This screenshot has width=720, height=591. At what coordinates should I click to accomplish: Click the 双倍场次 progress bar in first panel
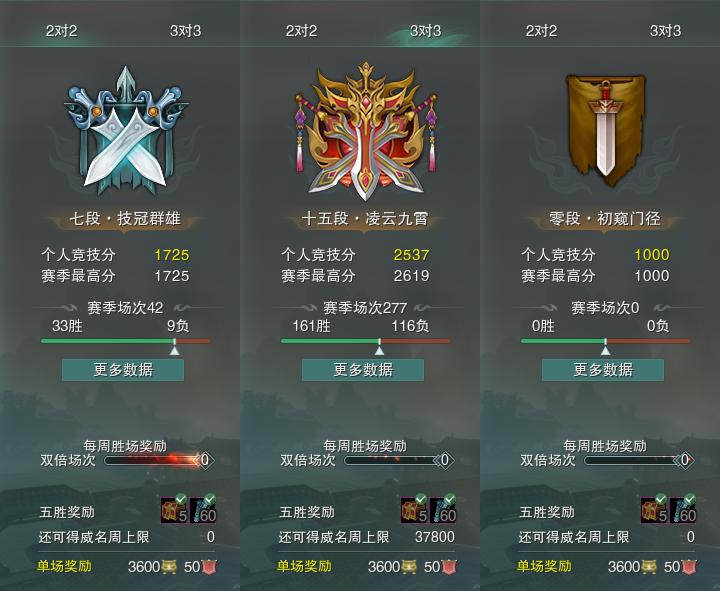(153, 460)
